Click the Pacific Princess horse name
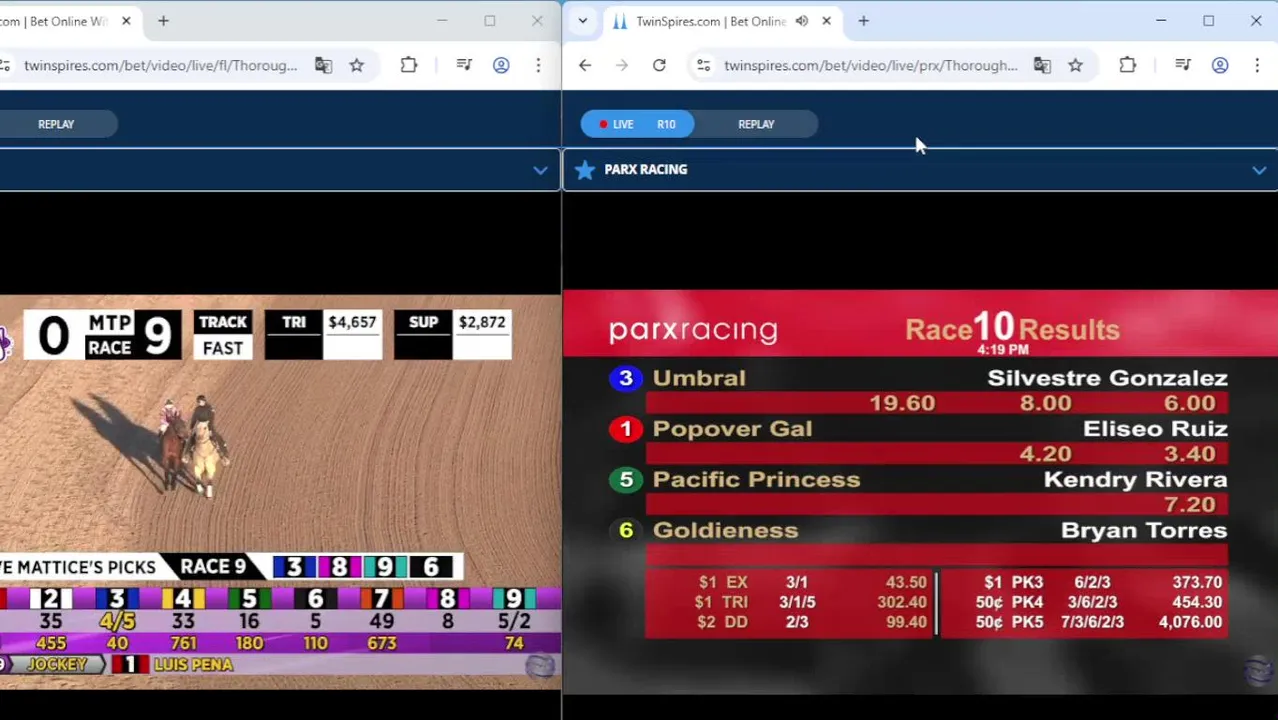Viewport: 1278px width, 720px height. click(756, 480)
